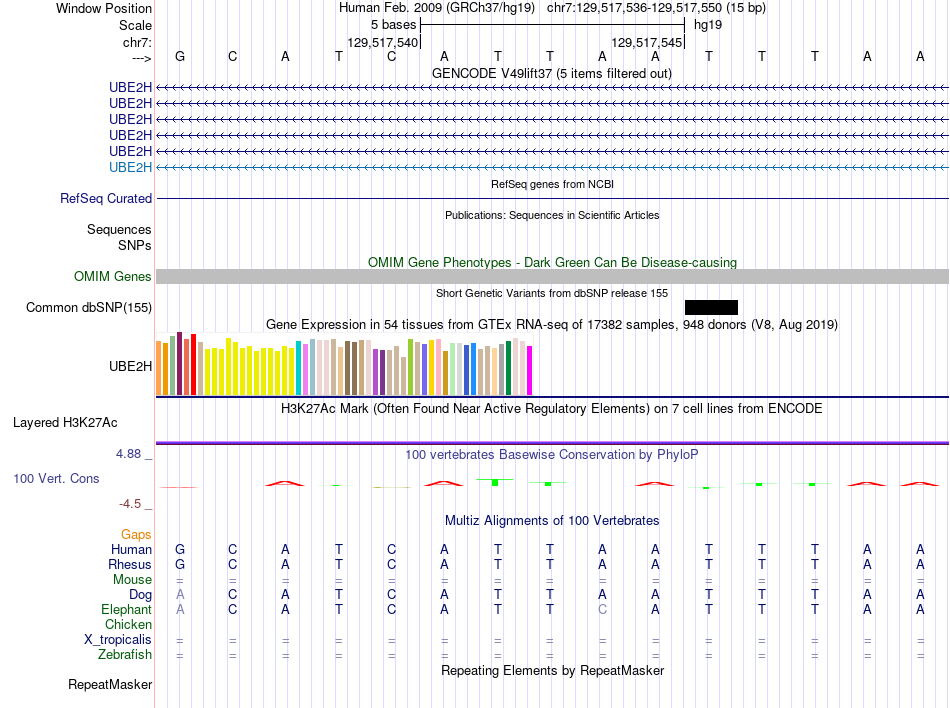Click the 4.88 PhyloP upper axis value
The height and width of the screenshot is (708, 950).
(x=128, y=454)
